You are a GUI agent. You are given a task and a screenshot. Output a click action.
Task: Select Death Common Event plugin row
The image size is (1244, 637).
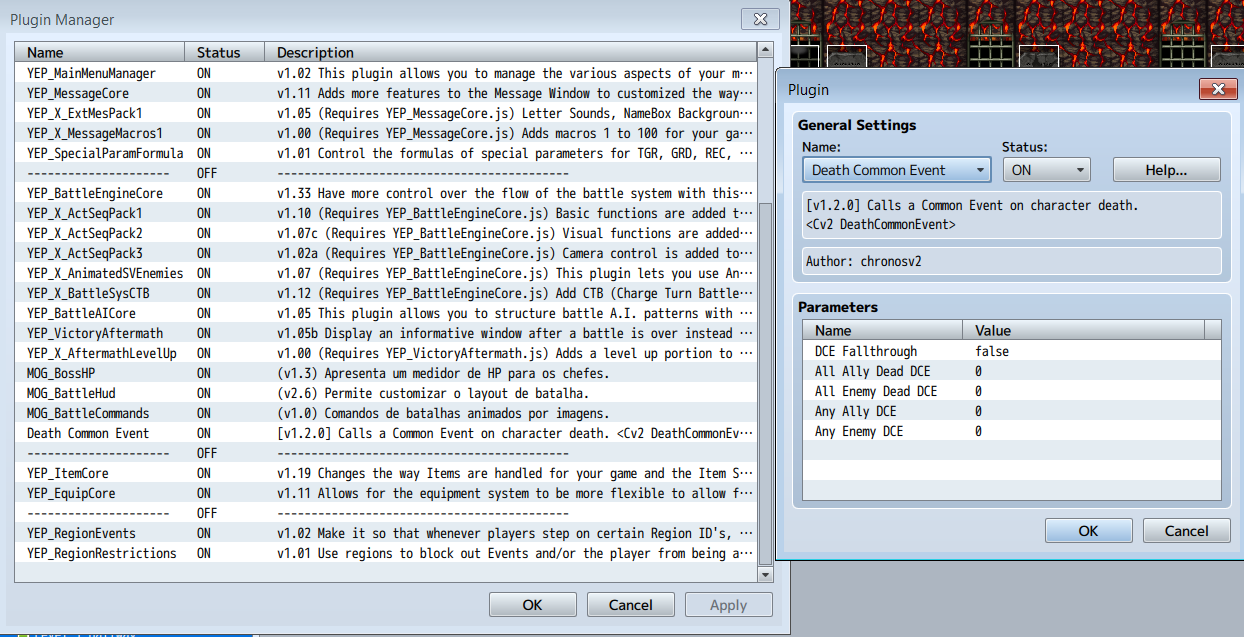pos(386,433)
